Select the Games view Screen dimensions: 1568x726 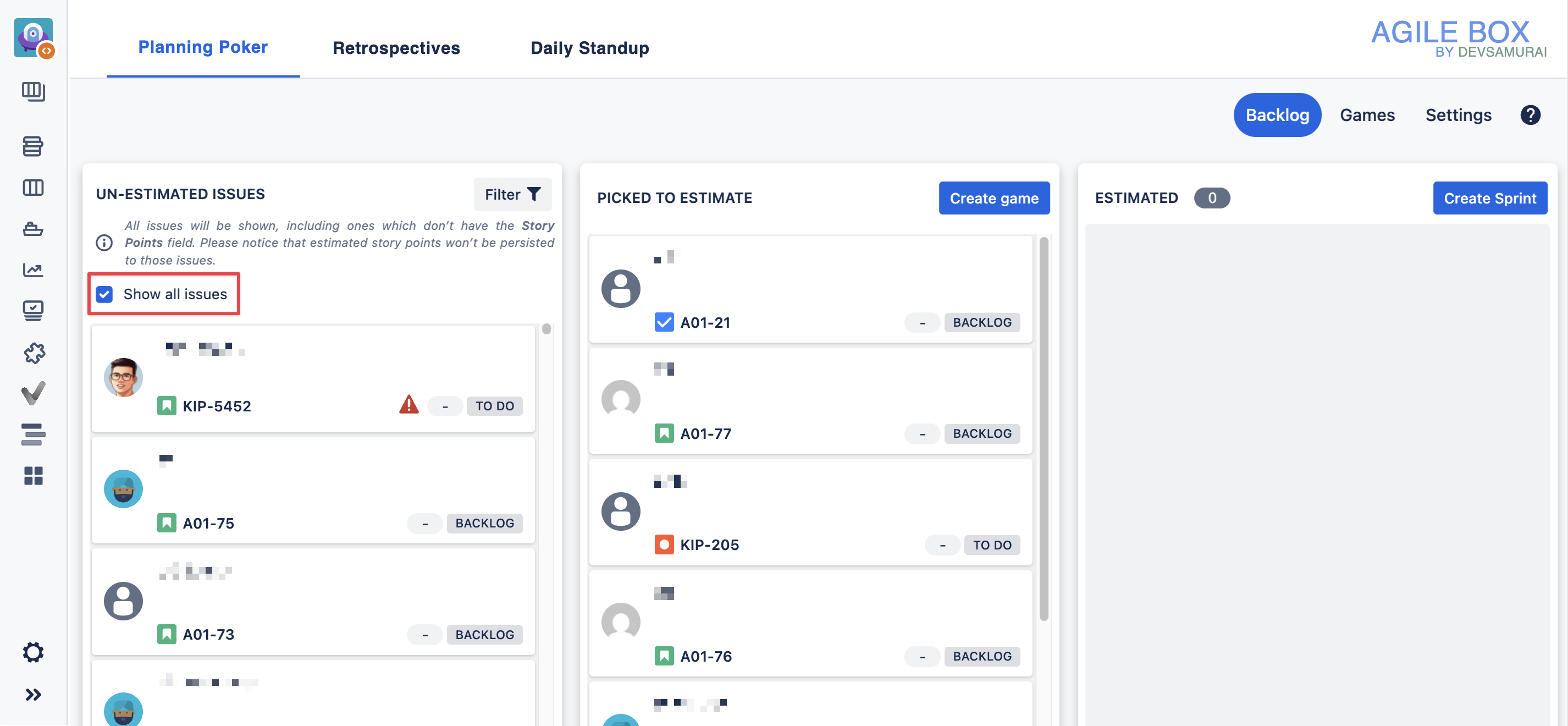[1367, 115]
